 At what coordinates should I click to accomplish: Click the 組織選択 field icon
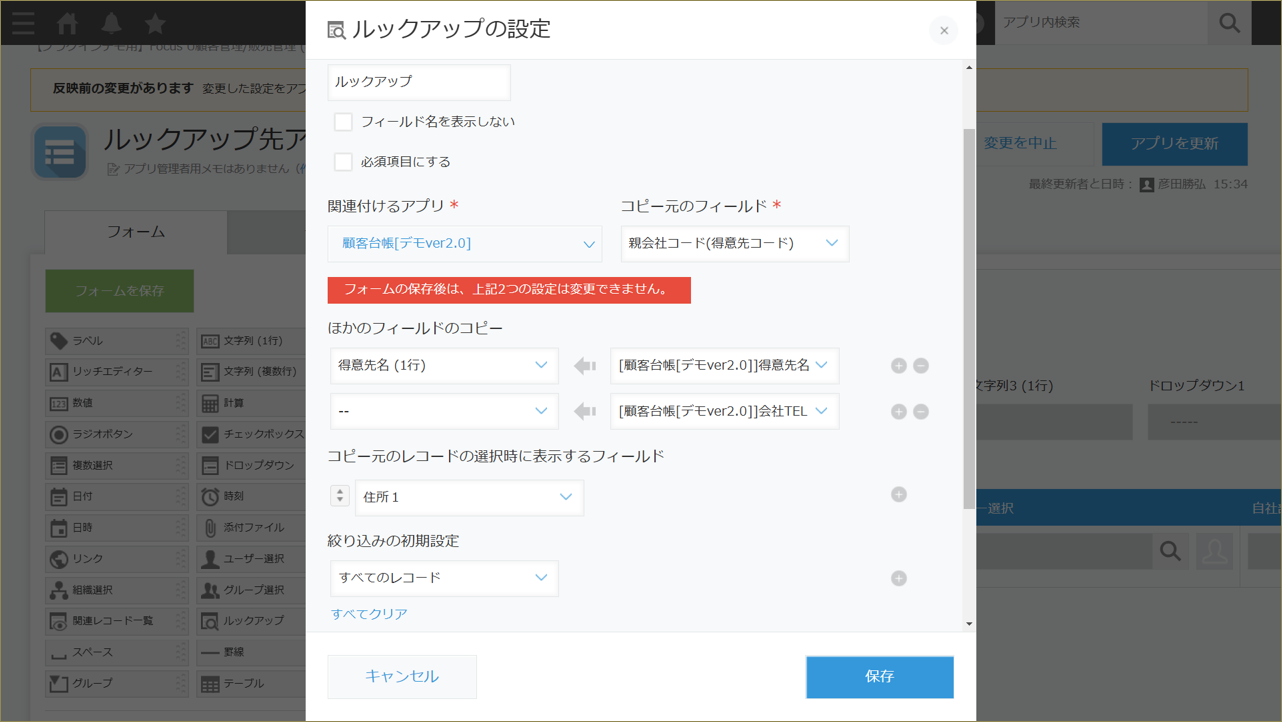click(x=59, y=590)
